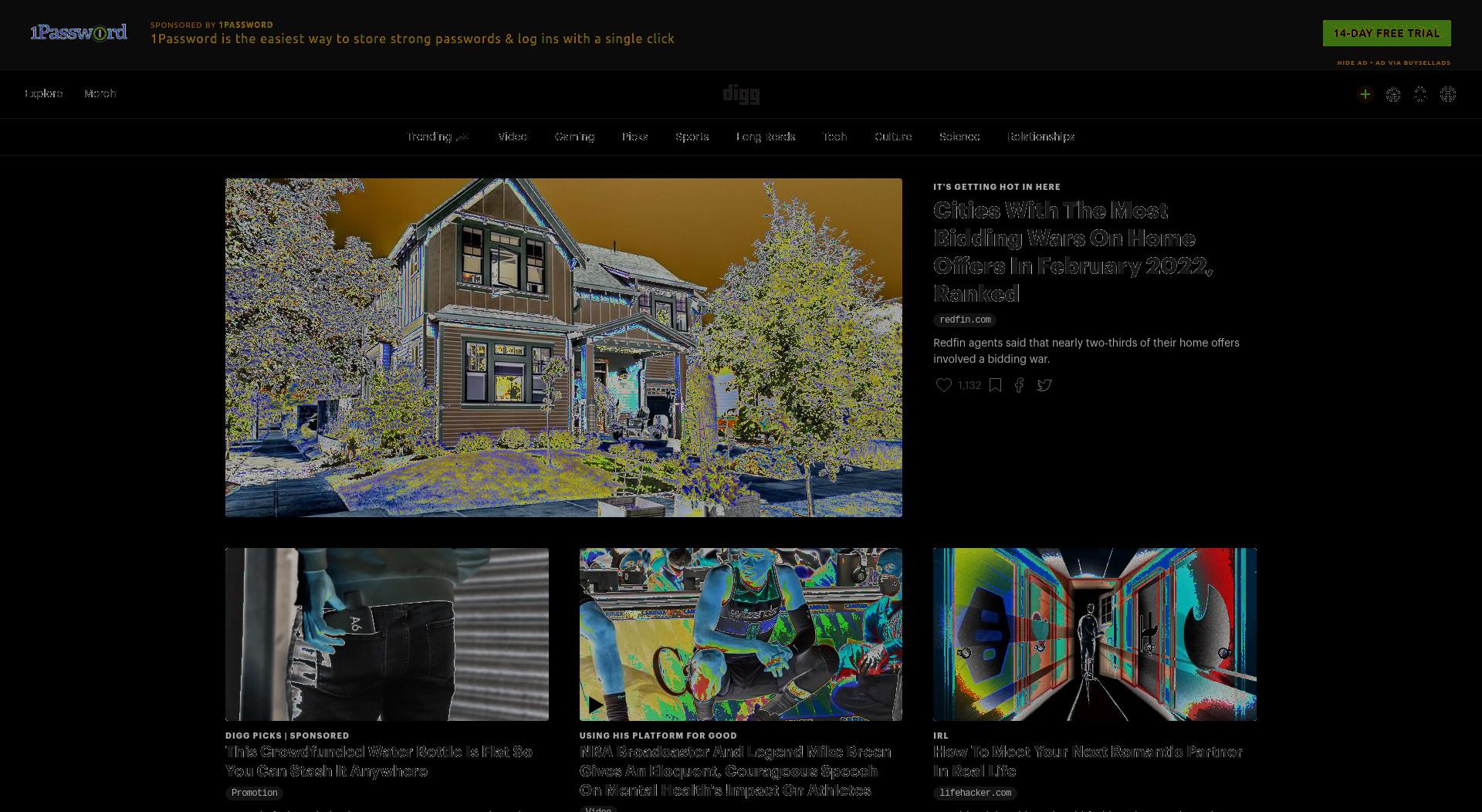Click the Digg Picks | Sponsored label
The image size is (1482, 812).
click(x=287, y=736)
